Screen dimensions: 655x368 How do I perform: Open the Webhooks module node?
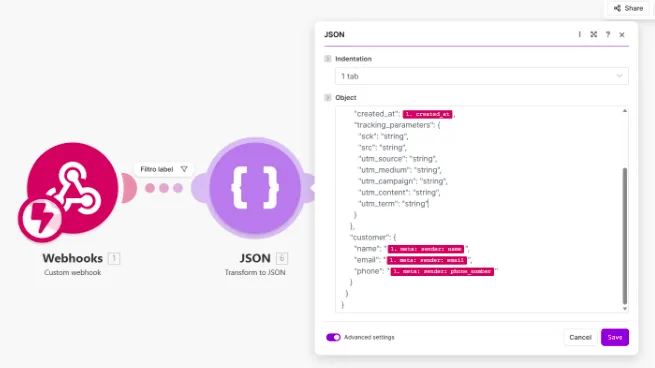click(72, 188)
